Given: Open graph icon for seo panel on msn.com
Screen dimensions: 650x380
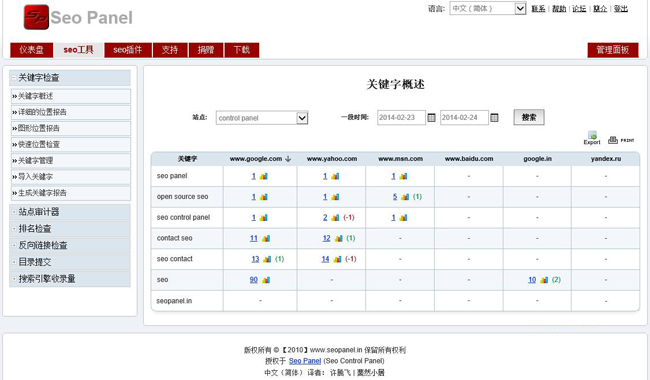Looking at the screenshot, I should [403, 176].
